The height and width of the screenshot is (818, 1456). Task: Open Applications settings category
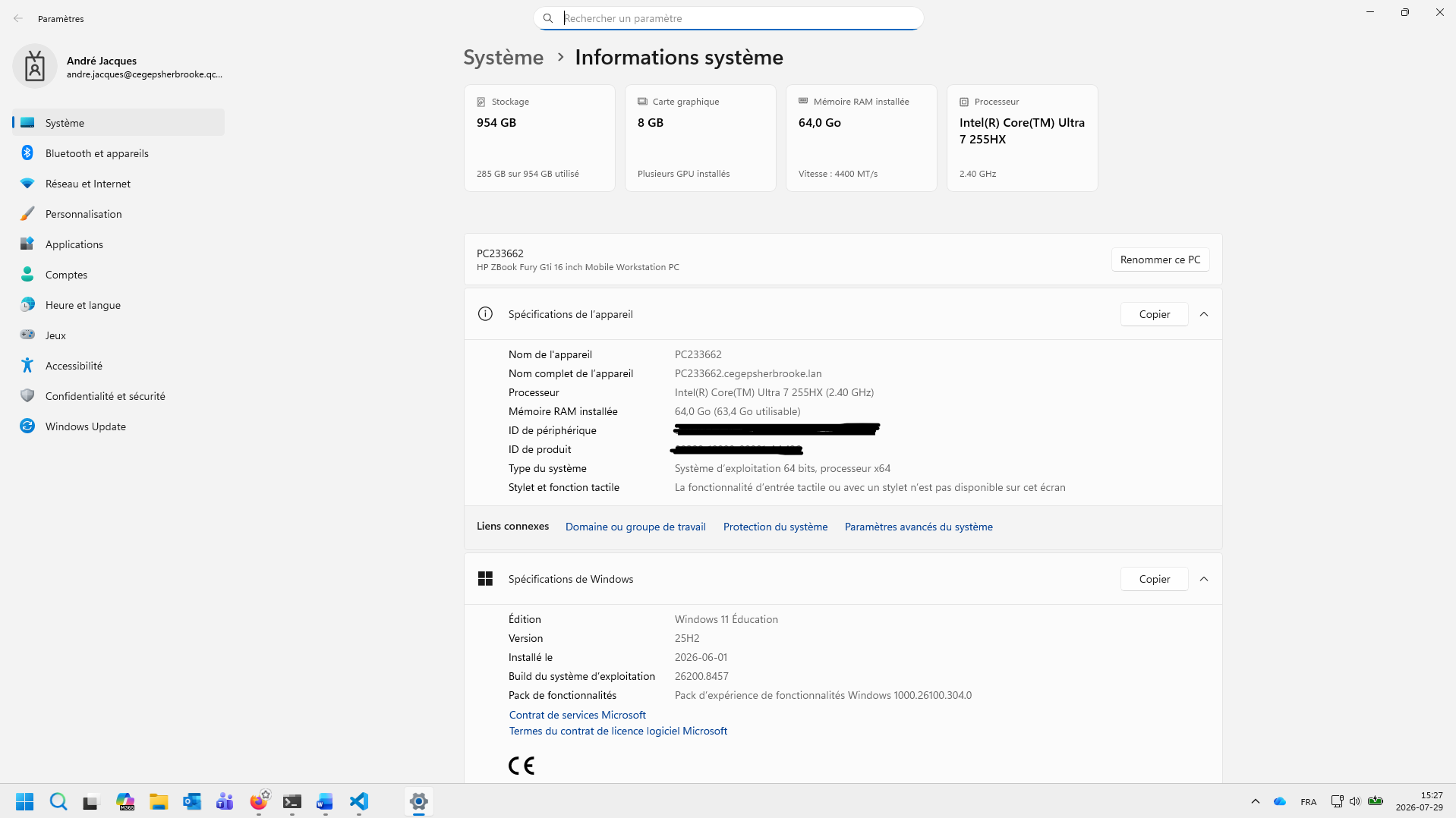pyautogui.click(x=118, y=244)
